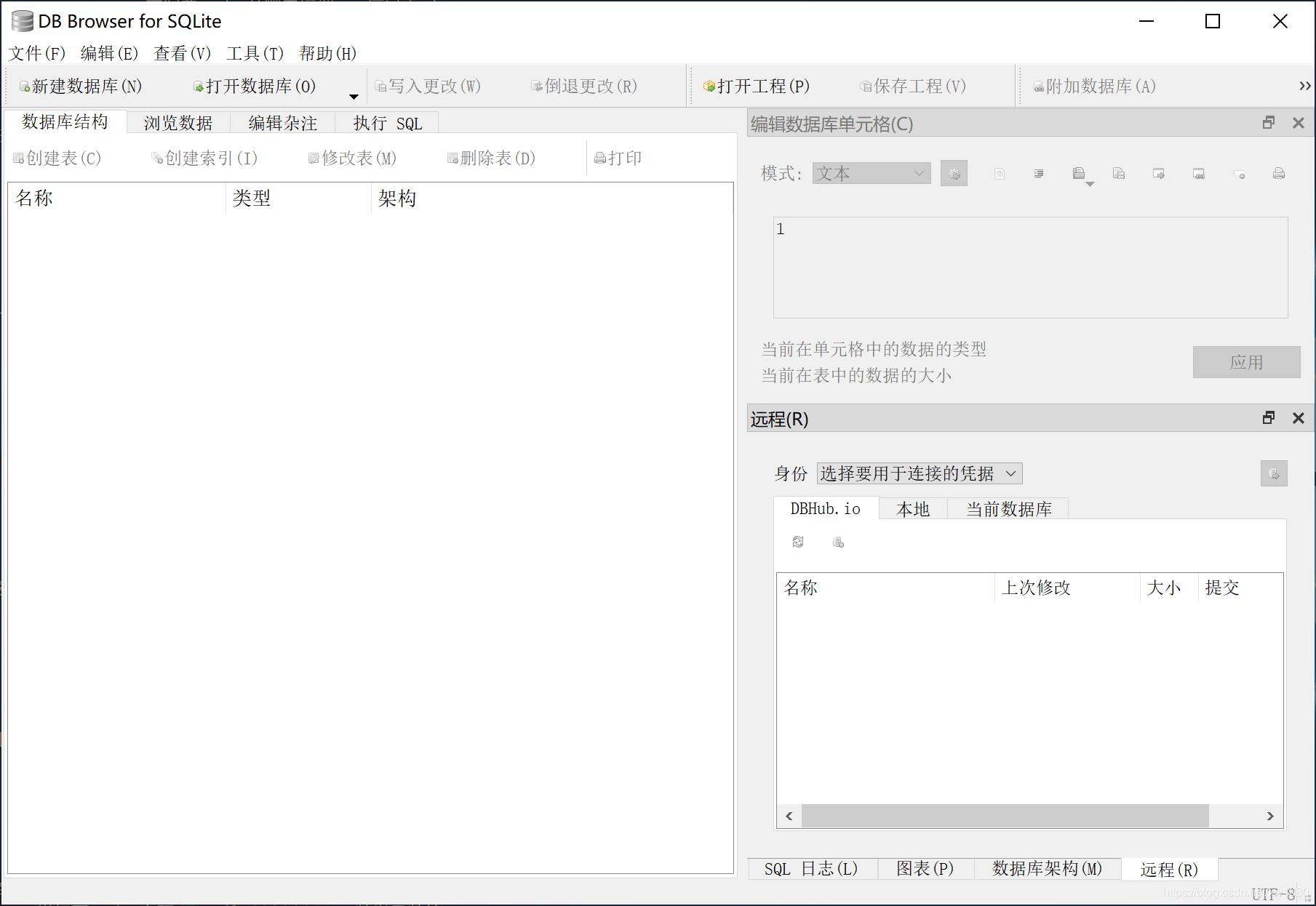Click the Revert Changes (倒退更改) toolbar button
The image size is (1316, 906).
coord(584,87)
